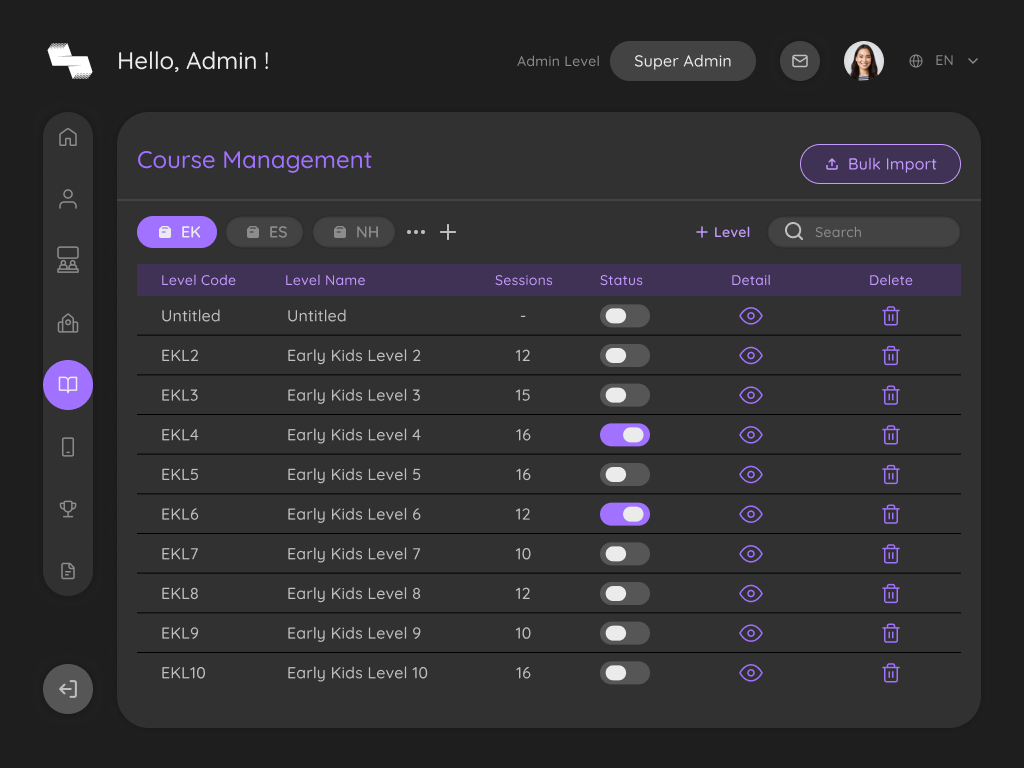1024x768 pixels.
Task: Delete the Untitled level
Action: (x=891, y=316)
